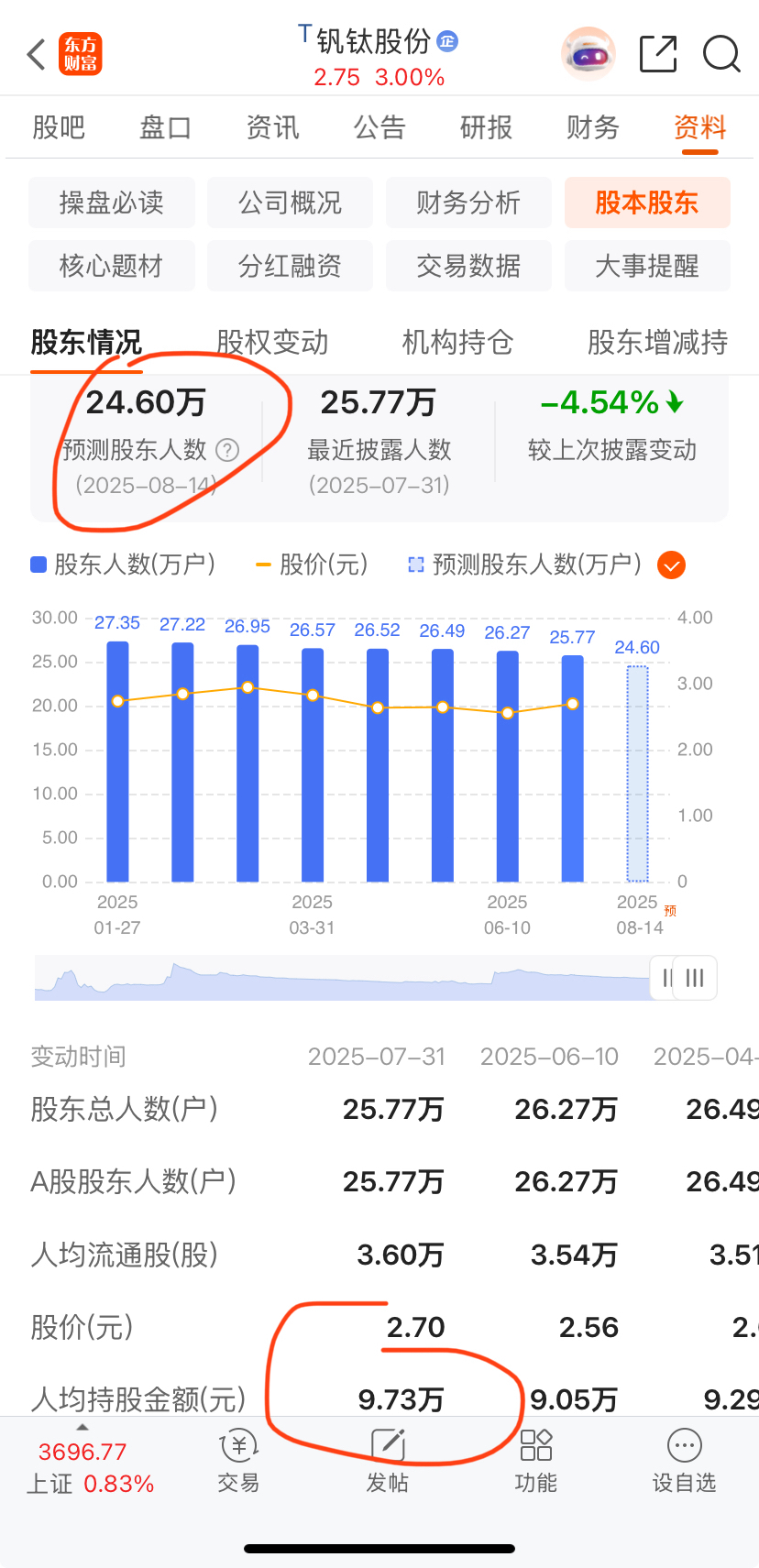
Task: Tap the -4.54% change value
Action: coord(611,402)
